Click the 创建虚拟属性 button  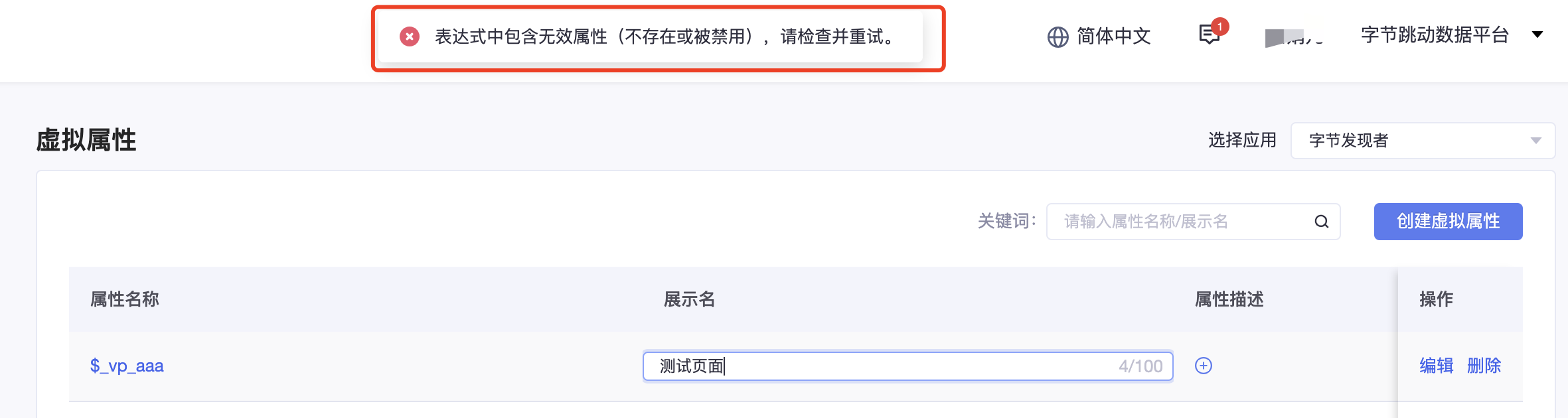(x=1448, y=222)
